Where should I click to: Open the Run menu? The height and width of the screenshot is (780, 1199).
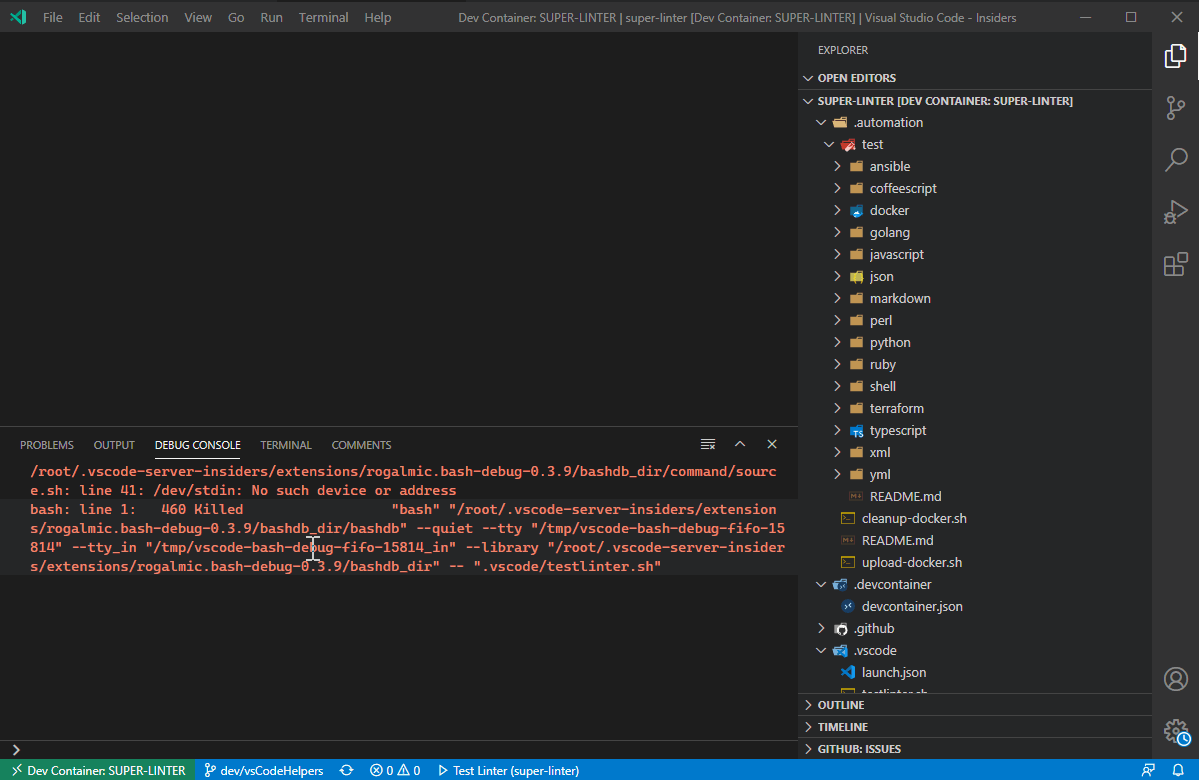tap(271, 17)
